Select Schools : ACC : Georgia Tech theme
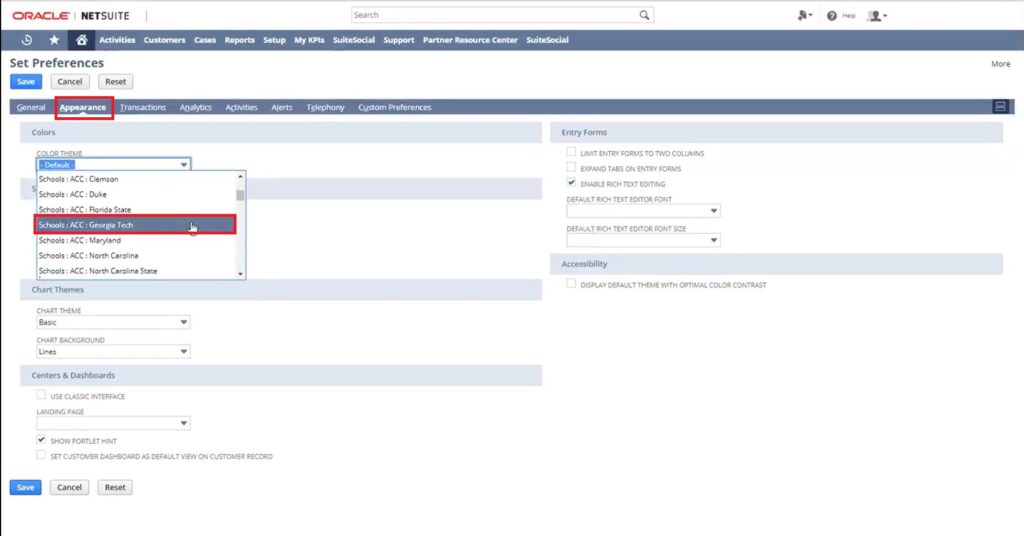Screen dimensions: 1024x536 tap(136, 225)
